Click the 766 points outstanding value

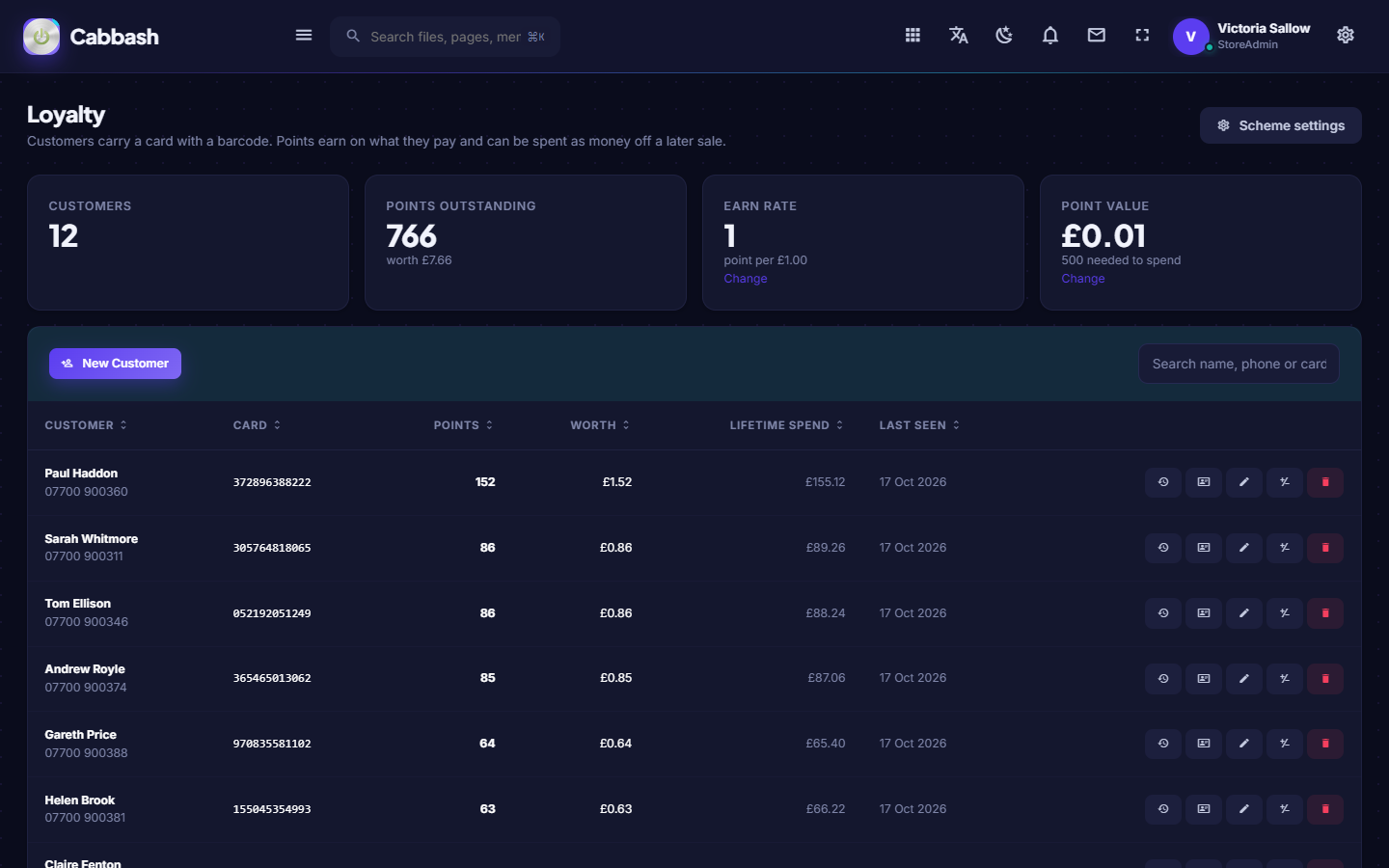click(x=412, y=236)
